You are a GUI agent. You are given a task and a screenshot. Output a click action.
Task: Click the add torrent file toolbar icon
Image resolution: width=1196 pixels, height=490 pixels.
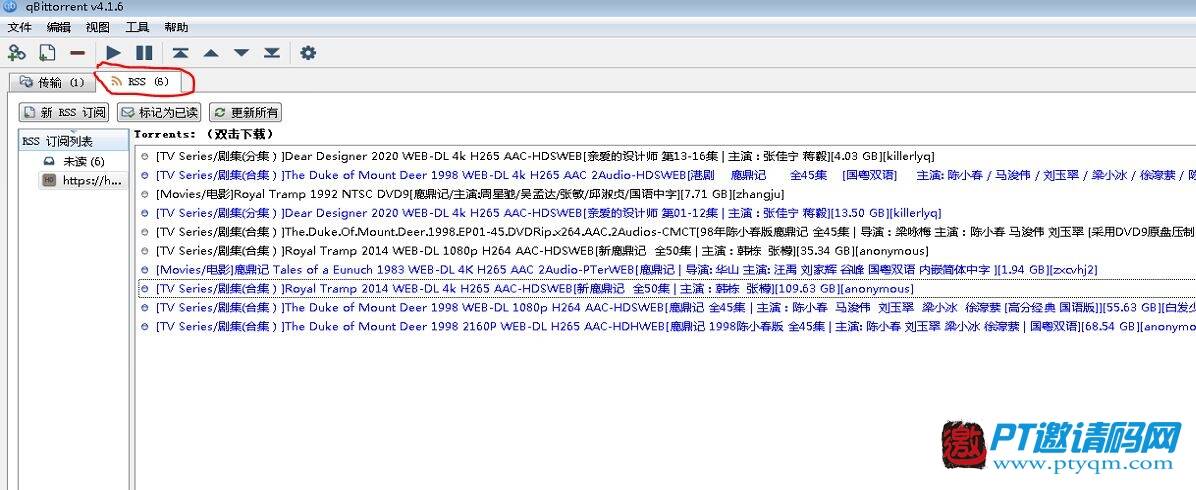click(47, 53)
